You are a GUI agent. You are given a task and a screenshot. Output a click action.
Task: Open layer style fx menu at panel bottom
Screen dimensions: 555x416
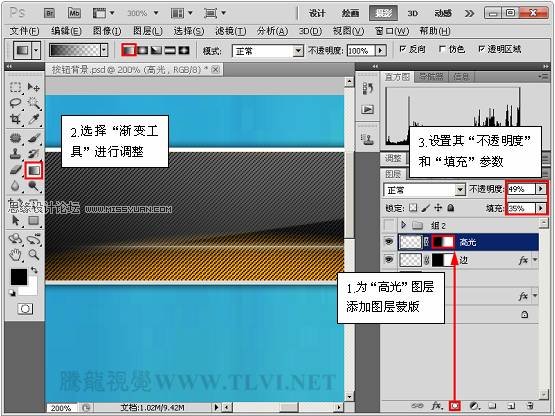tap(436, 406)
